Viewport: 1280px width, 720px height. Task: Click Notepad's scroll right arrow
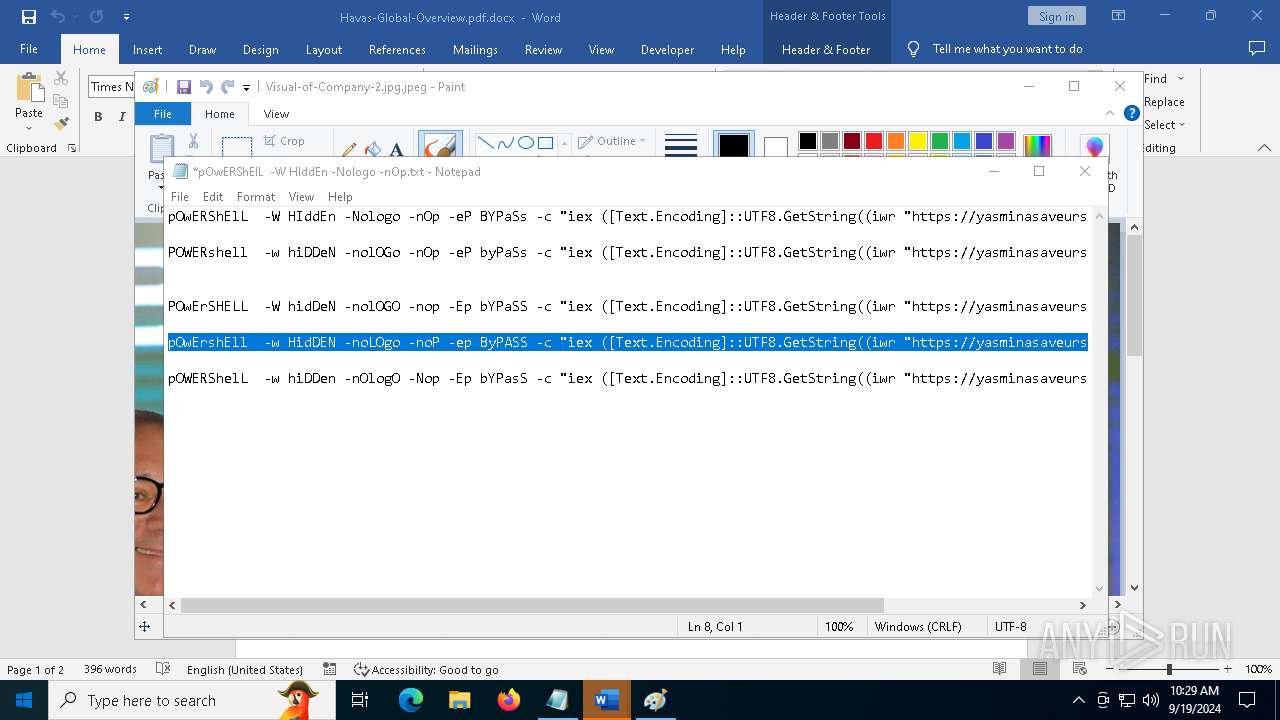tap(1082, 605)
